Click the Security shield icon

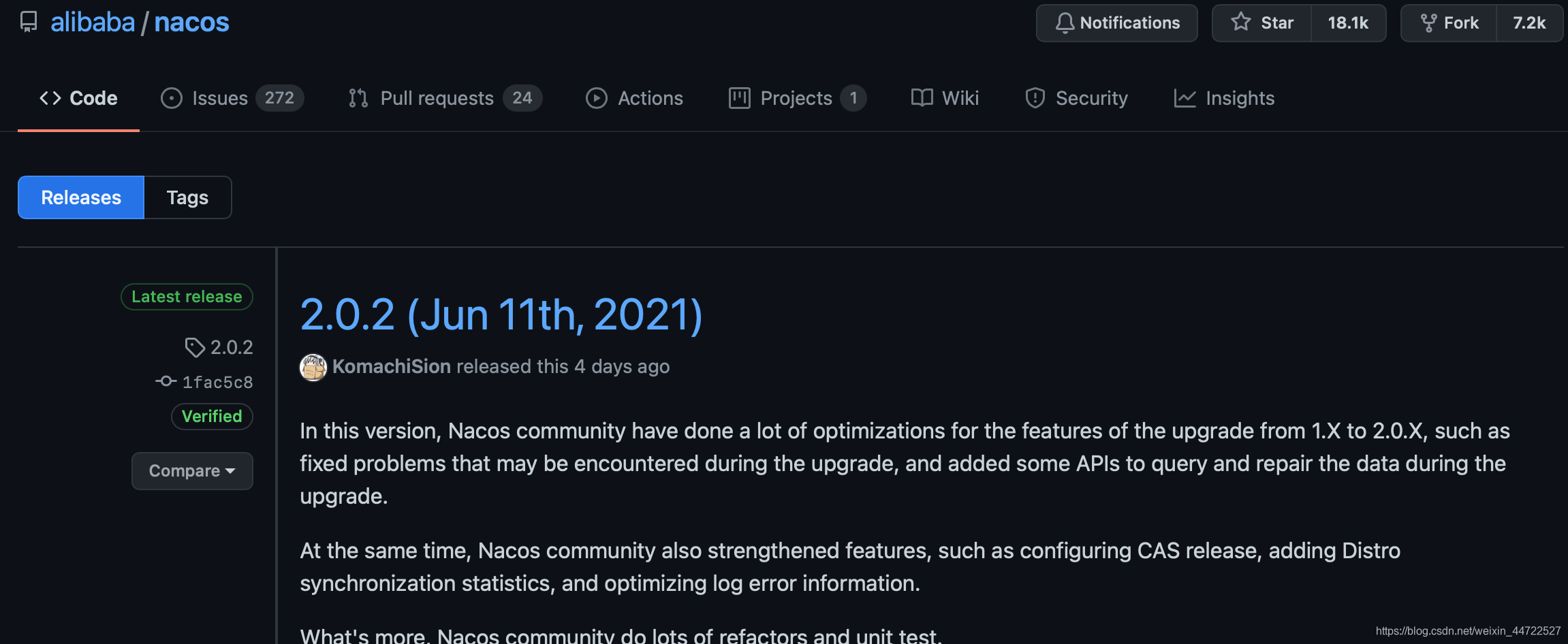pyautogui.click(x=1035, y=98)
